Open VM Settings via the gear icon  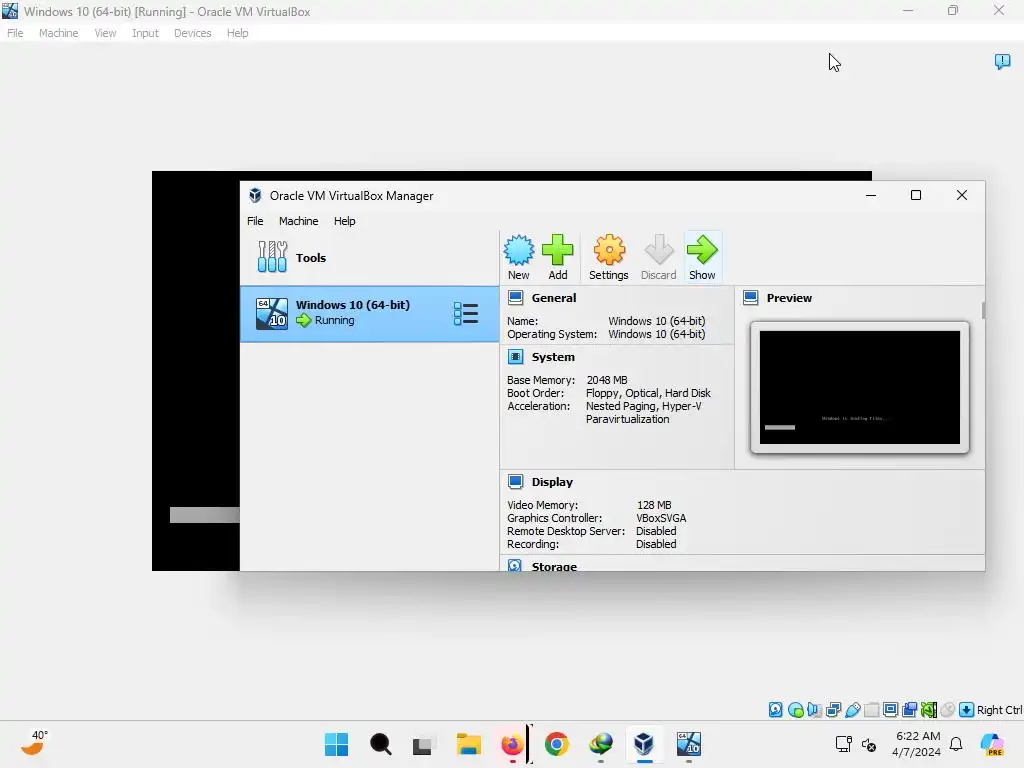[x=609, y=257]
